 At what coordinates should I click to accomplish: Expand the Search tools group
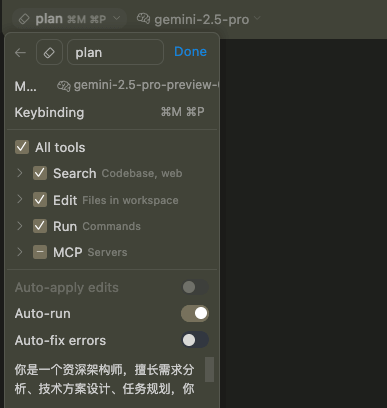[x=20, y=173]
